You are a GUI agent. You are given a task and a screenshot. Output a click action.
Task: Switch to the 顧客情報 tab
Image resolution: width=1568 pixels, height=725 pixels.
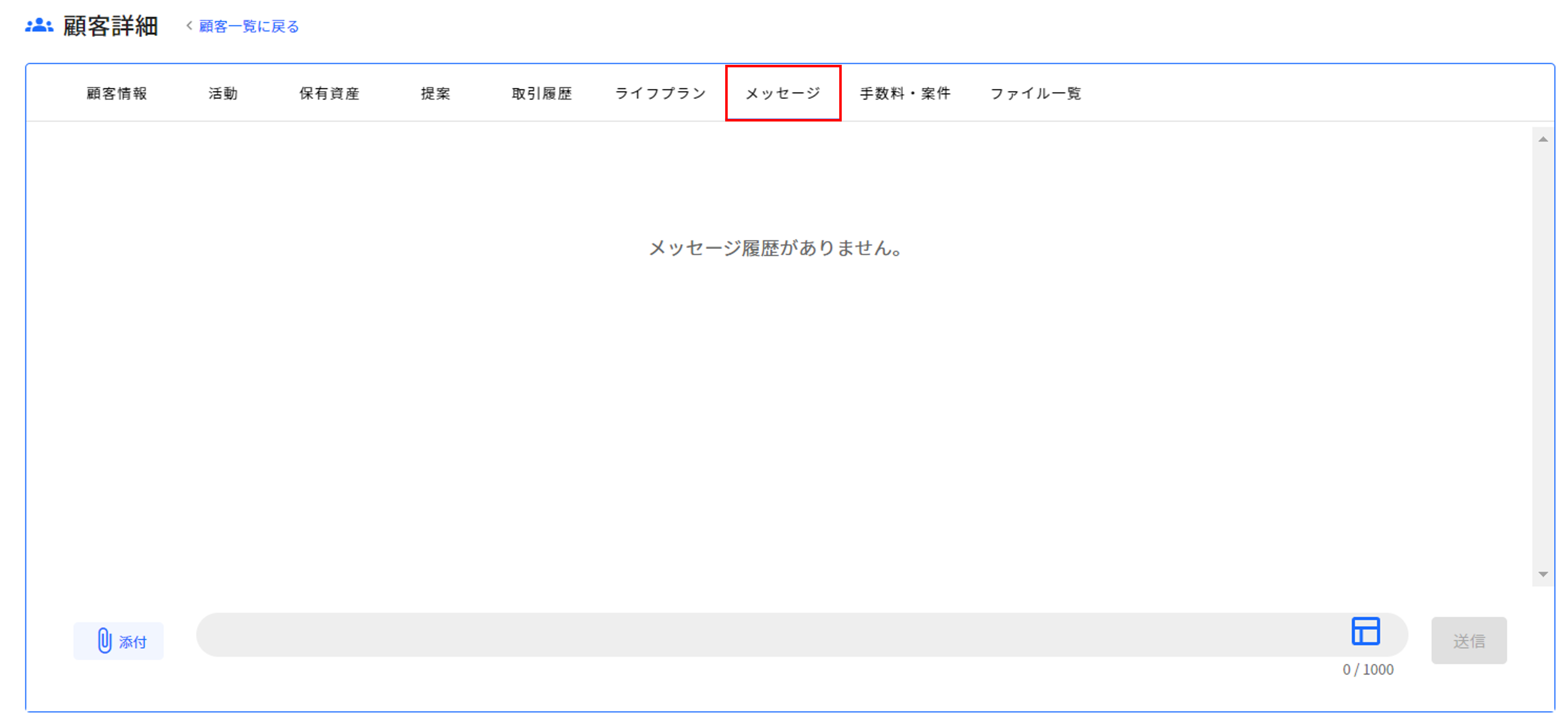[x=117, y=93]
